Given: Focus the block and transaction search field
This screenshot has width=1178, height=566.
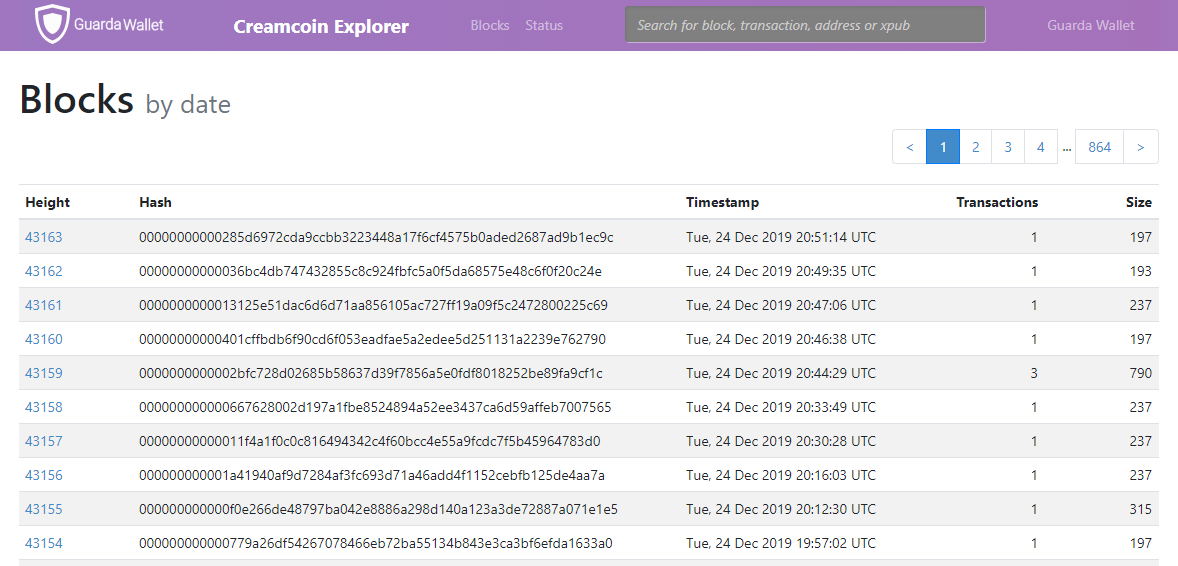Looking at the screenshot, I should [805, 25].
